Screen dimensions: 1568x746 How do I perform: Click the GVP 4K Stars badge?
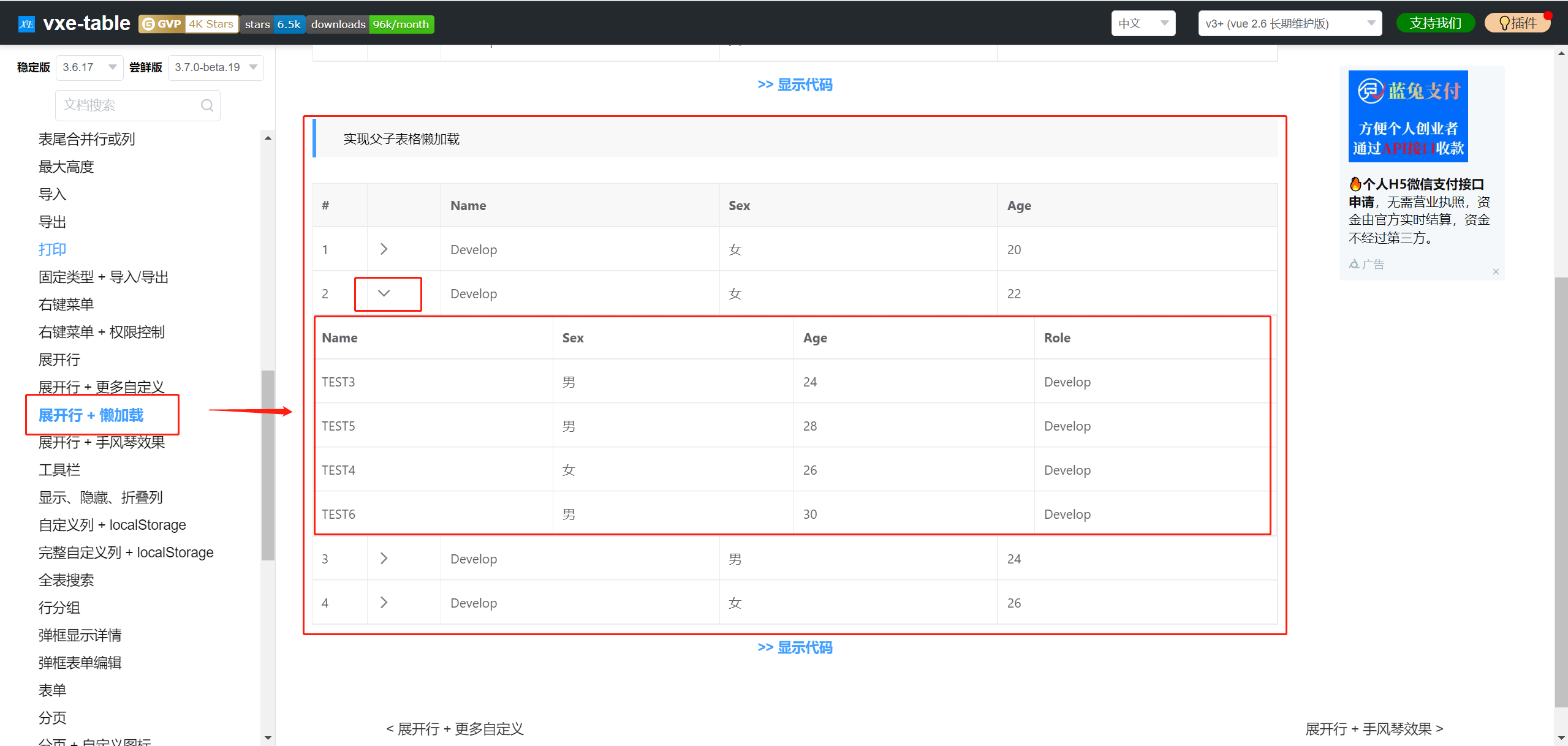pyautogui.click(x=188, y=24)
